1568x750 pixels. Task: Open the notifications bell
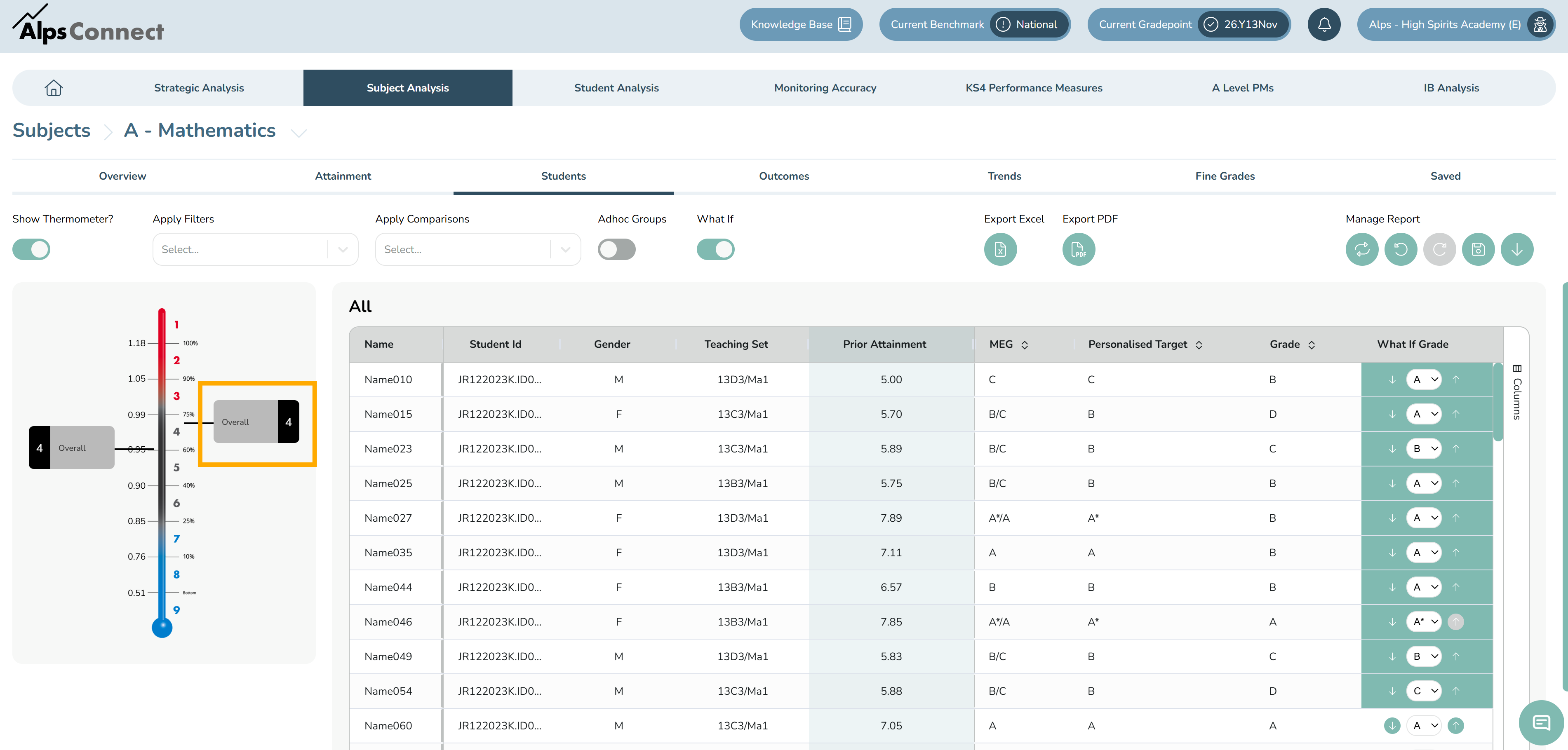1324,24
